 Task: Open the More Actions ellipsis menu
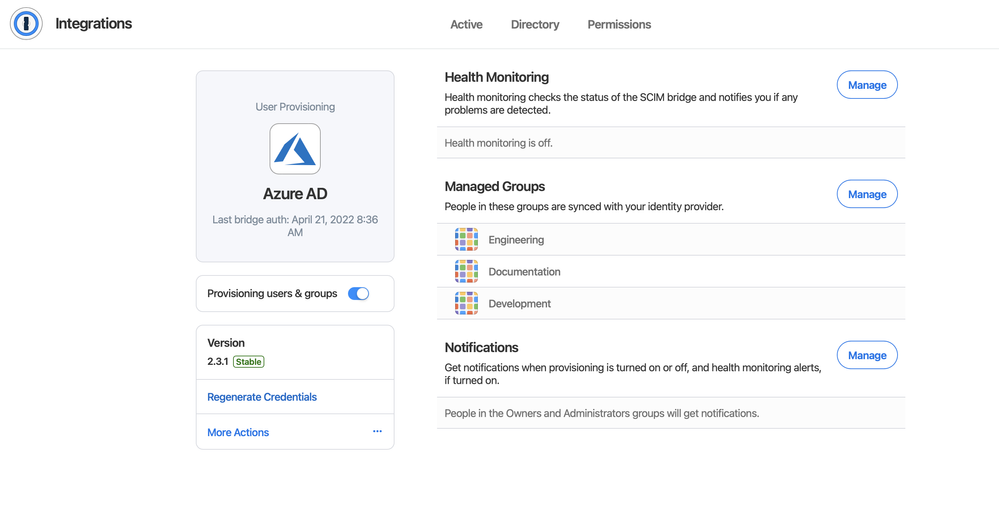377,432
